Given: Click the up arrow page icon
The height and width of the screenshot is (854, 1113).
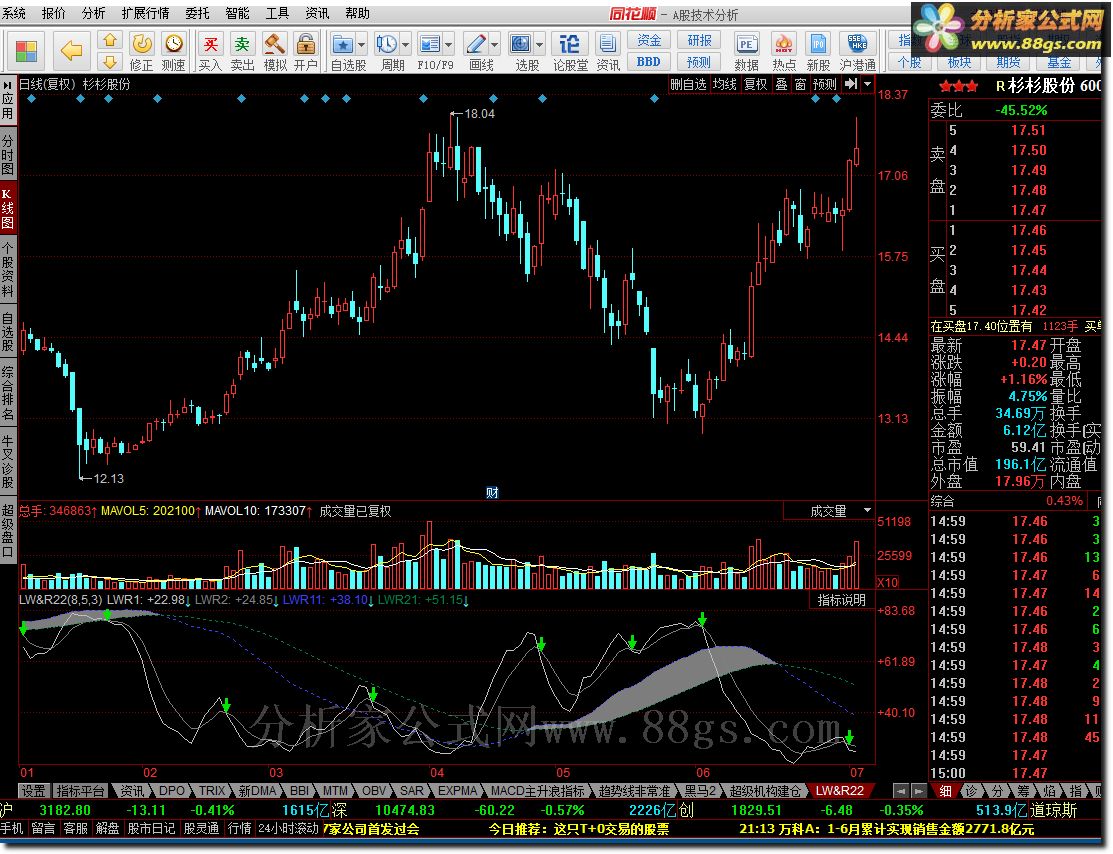Looking at the screenshot, I should pos(110,40).
